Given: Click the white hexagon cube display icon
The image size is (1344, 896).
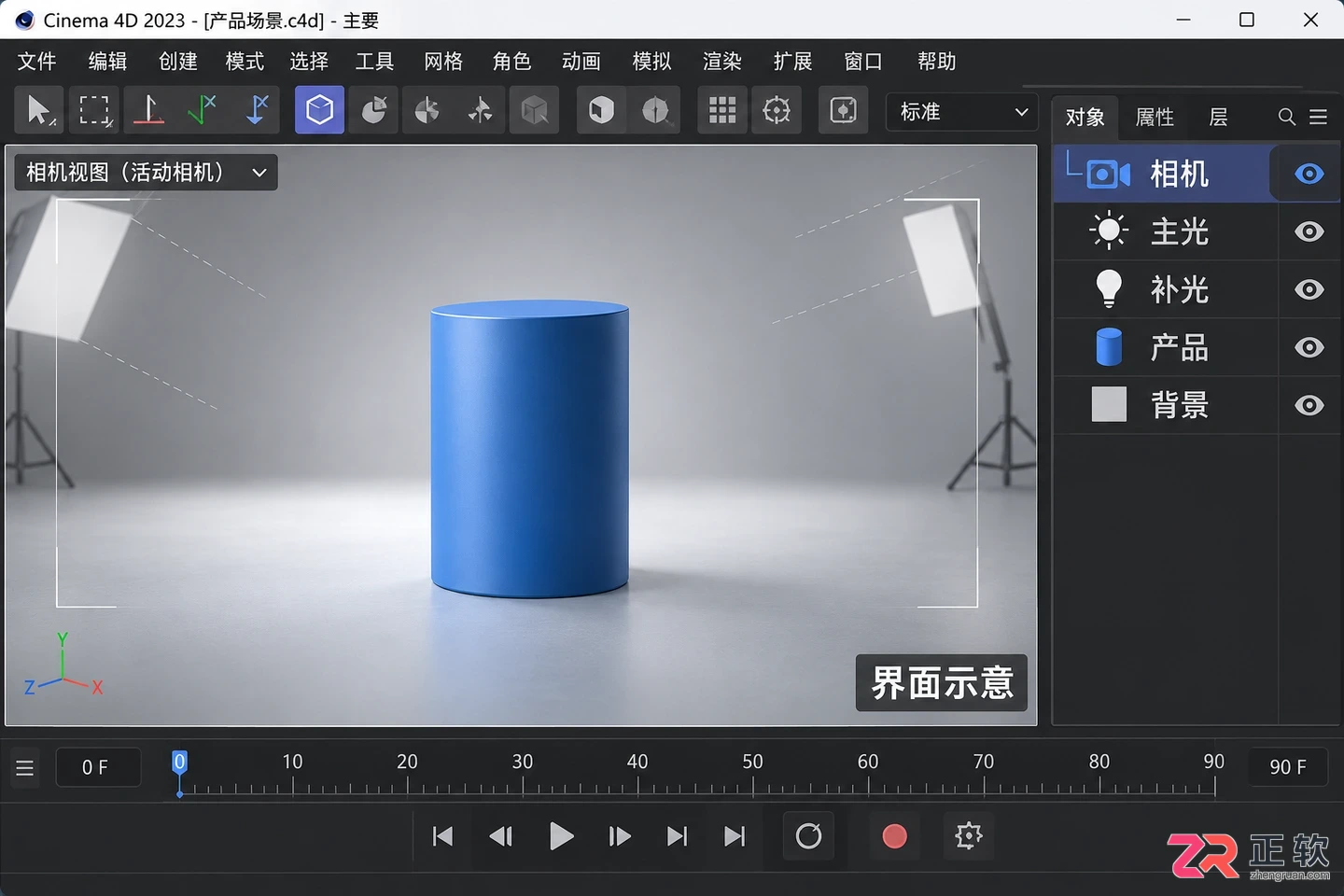Looking at the screenshot, I should (601, 110).
